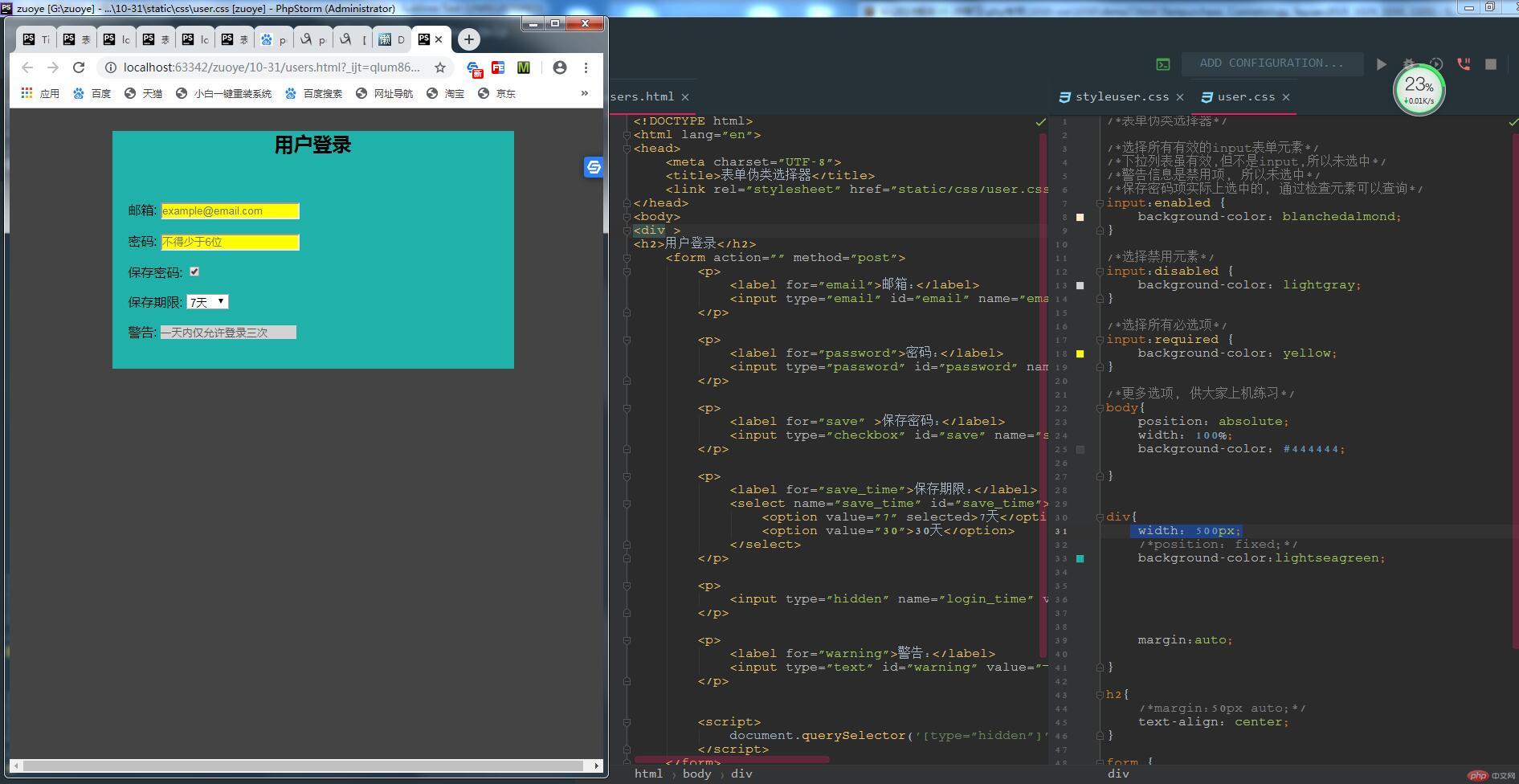Reload the users.html page in browser
This screenshot has width=1519, height=784.
[x=79, y=67]
